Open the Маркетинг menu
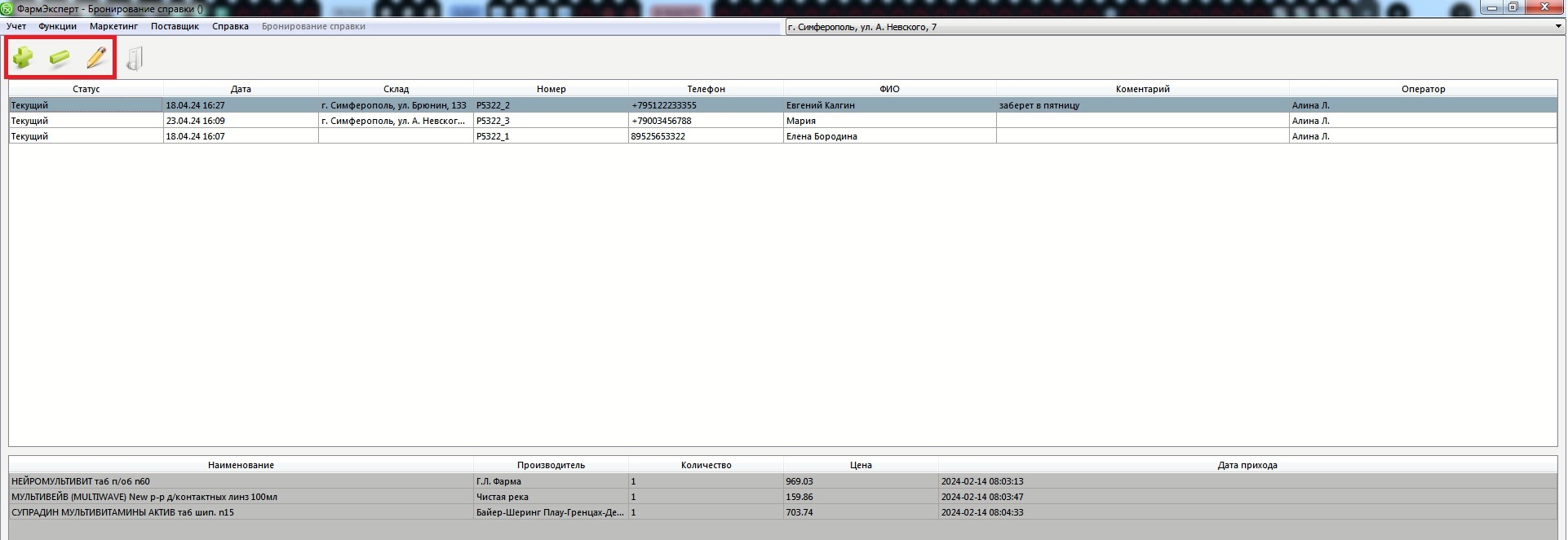This screenshot has height=540, width=1568. click(x=113, y=26)
